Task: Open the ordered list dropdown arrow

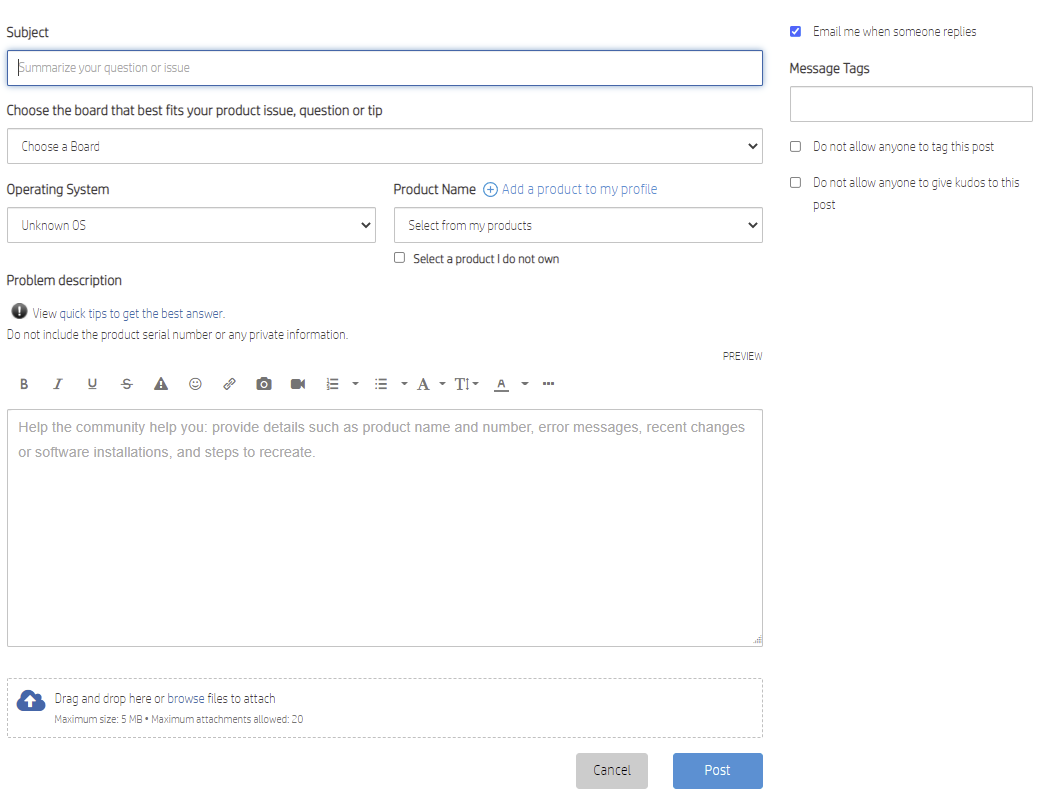Action: click(355, 383)
